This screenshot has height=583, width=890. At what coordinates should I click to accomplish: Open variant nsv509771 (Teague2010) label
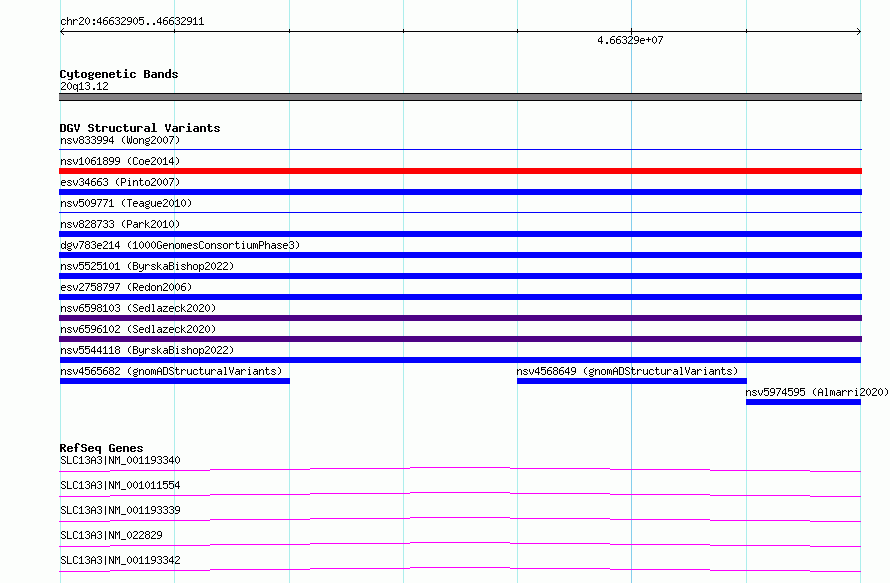(x=126, y=203)
